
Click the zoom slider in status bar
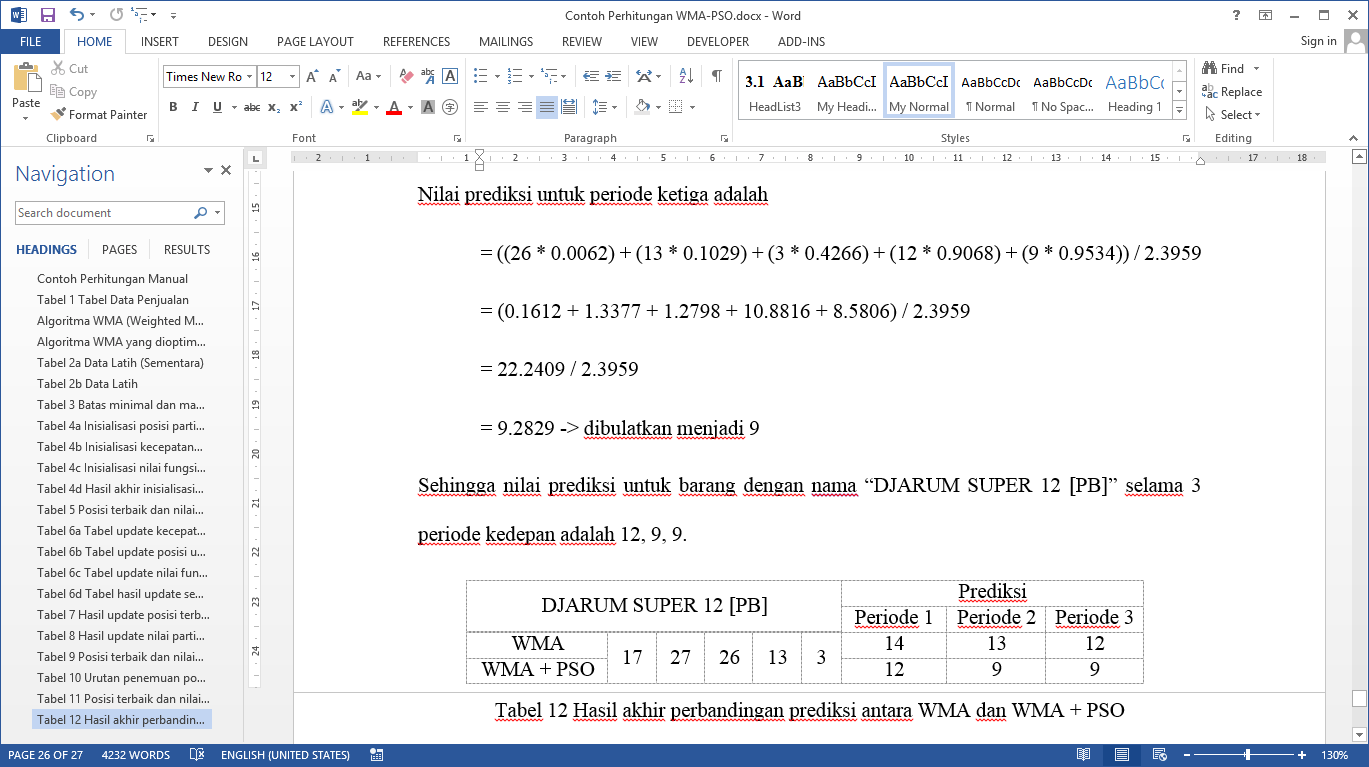click(x=1247, y=755)
